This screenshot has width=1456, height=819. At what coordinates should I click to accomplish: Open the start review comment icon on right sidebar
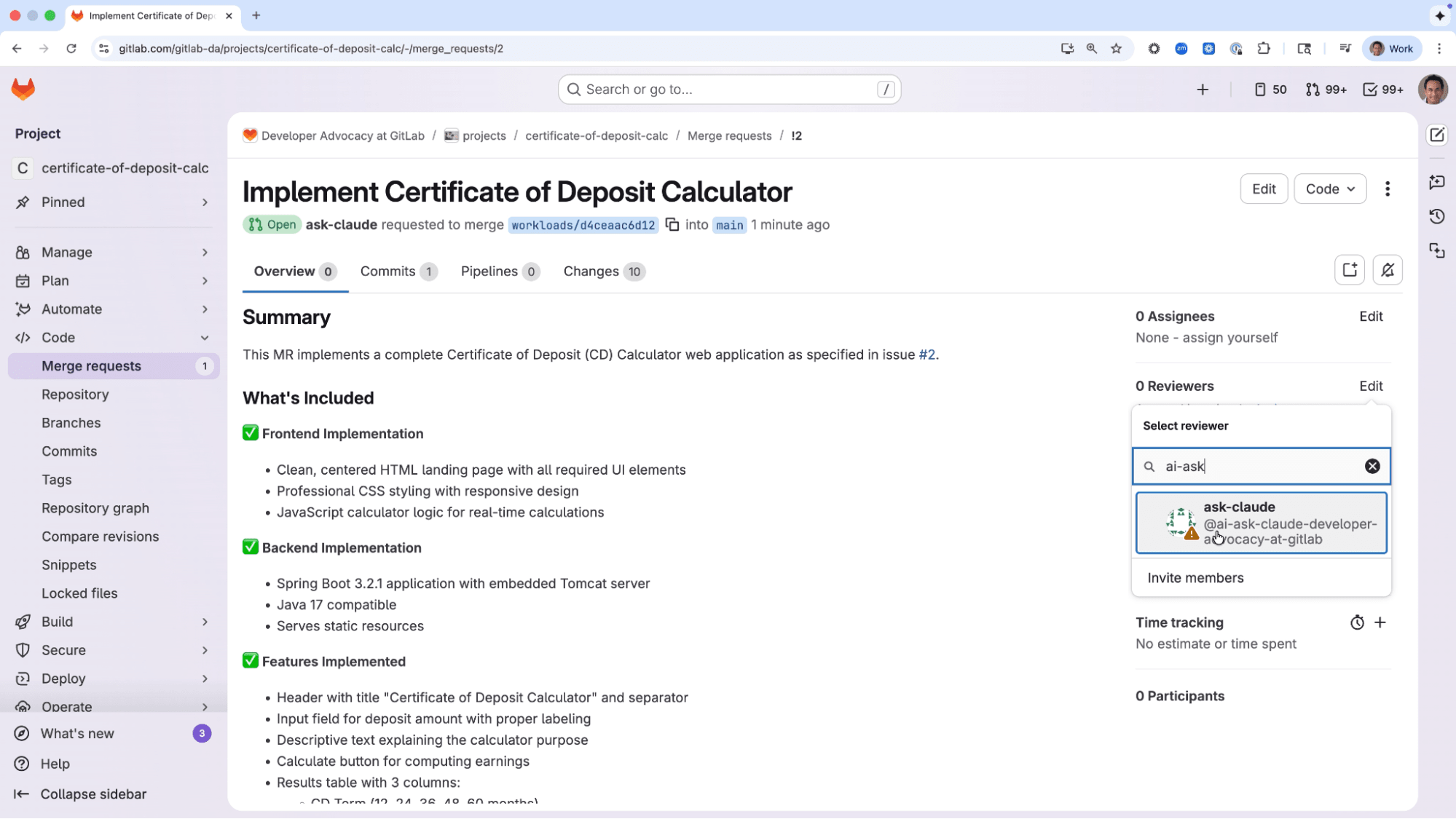1436,183
